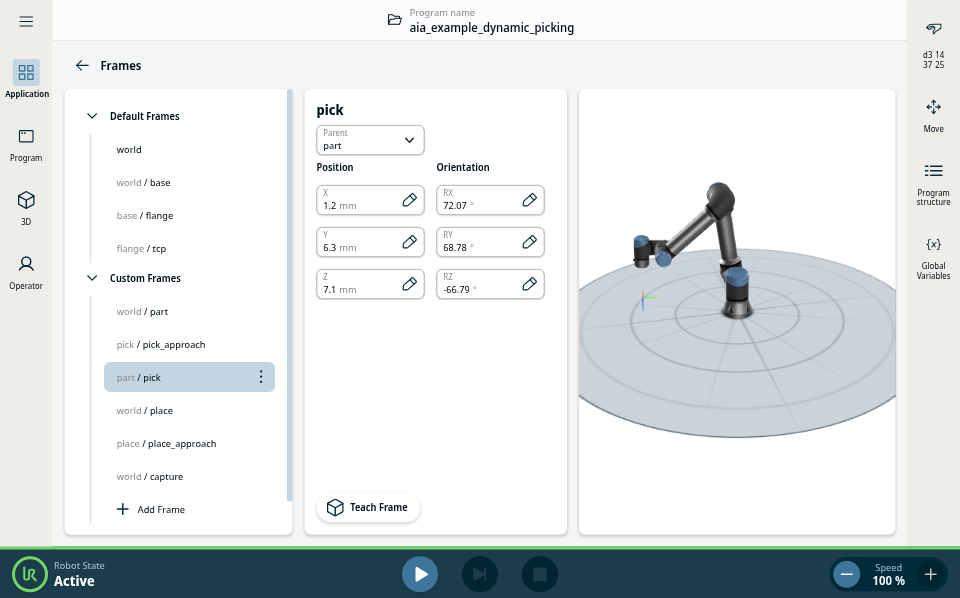Open the hamburger menu
This screenshot has height=598, width=960.
click(x=26, y=22)
